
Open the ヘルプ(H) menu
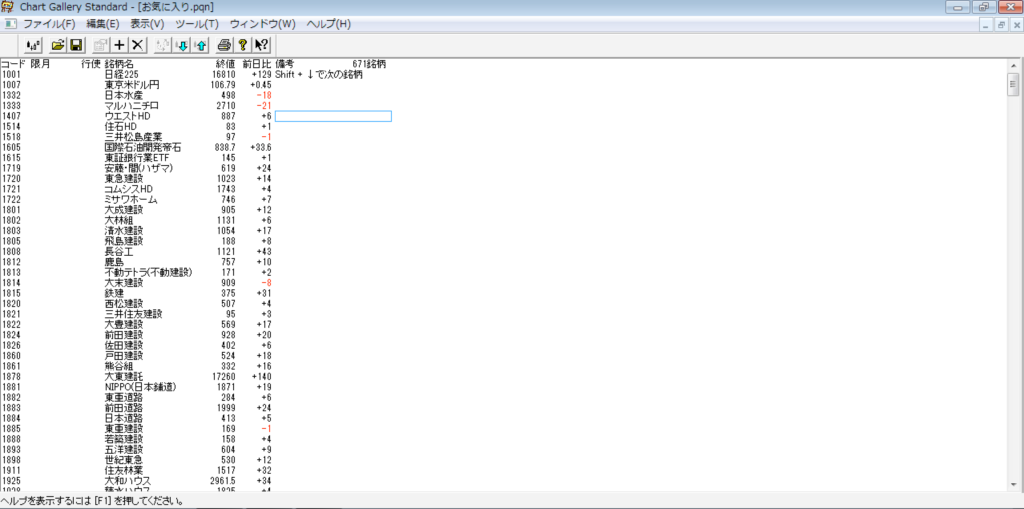pyautogui.click(x=328, y=24)
